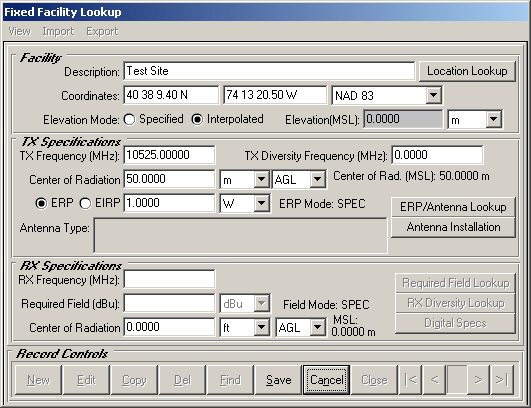Click the longitude field 74 13 20.50 W
The height and width of the screenshot is (408, 531).
[x=275, y=95]
